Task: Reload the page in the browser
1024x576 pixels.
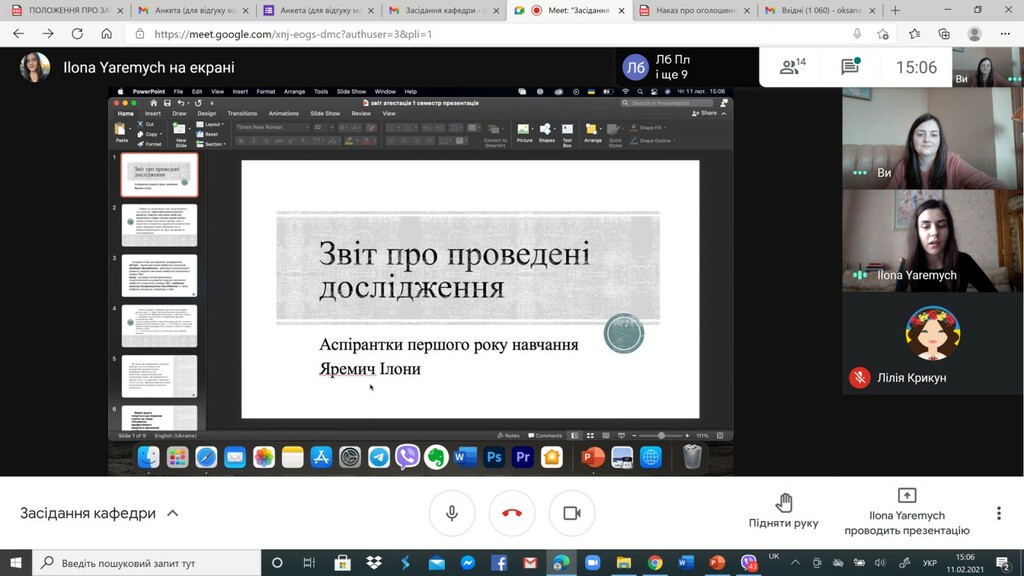Action: 77,33
